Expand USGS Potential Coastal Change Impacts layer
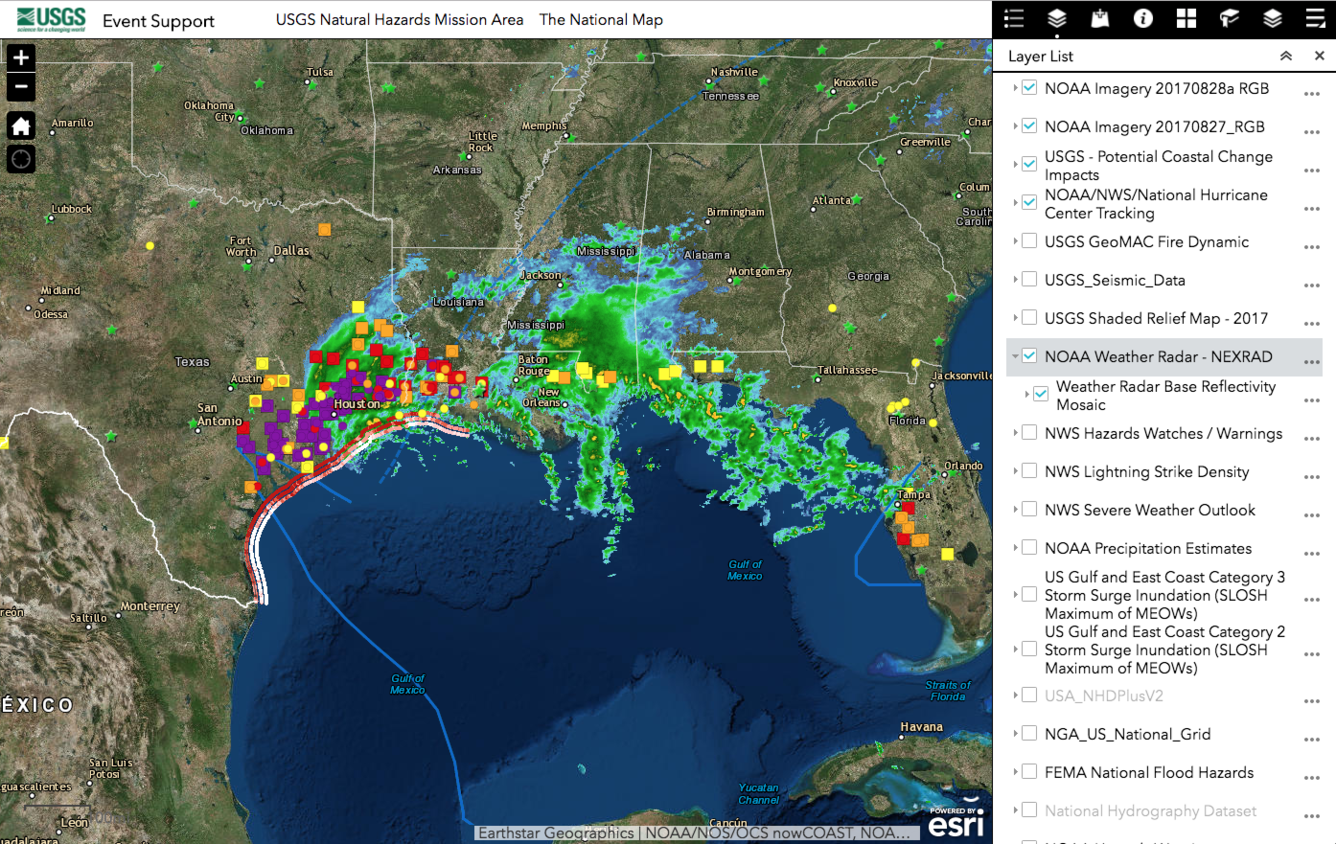The image size is (1336, 844). pyautogui.click(x=1015, y=164)
